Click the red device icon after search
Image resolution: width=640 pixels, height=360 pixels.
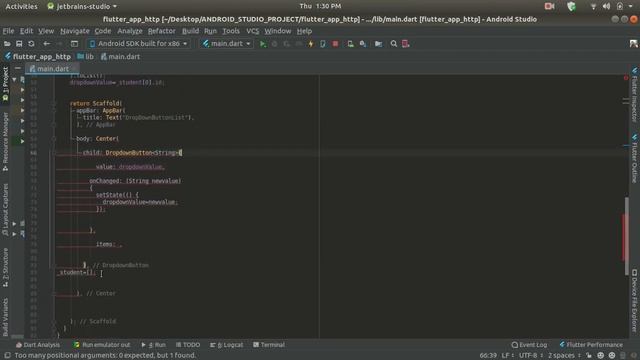[x=405, y=44]
